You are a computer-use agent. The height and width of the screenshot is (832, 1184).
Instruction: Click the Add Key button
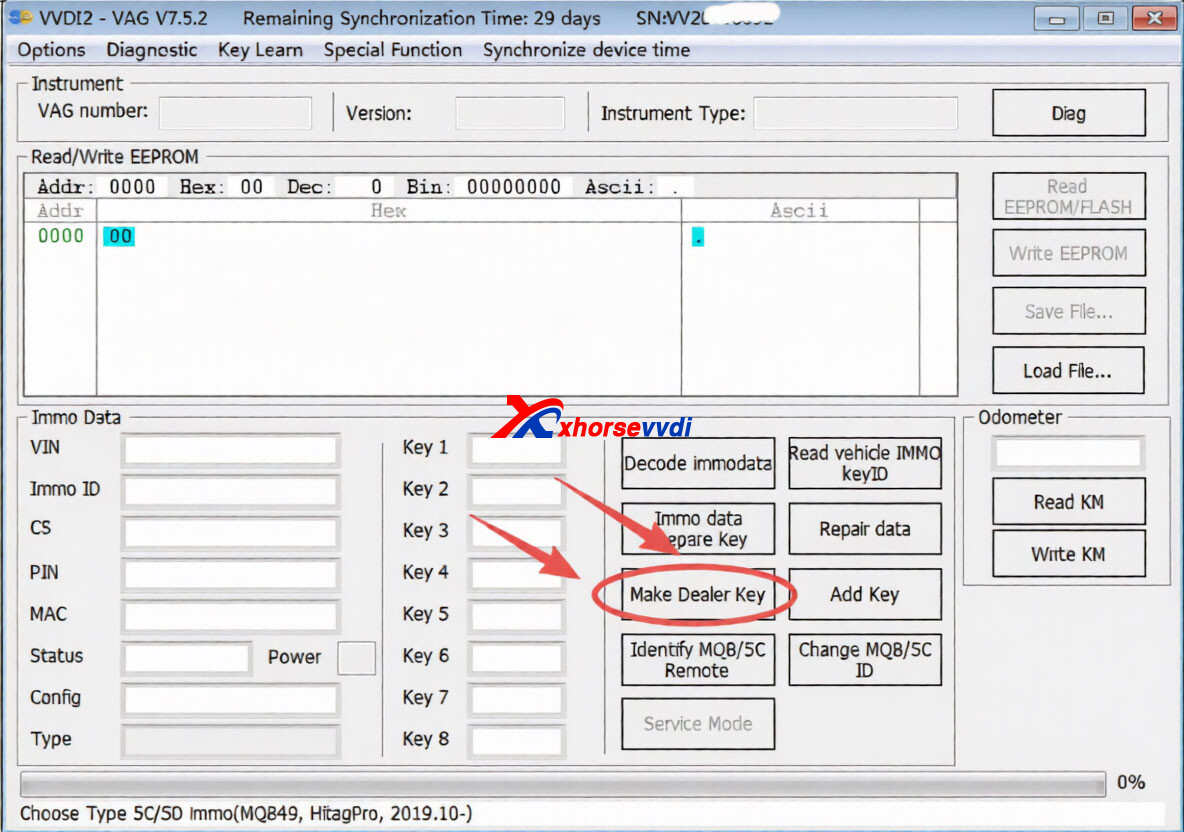(x=864, y=594)
